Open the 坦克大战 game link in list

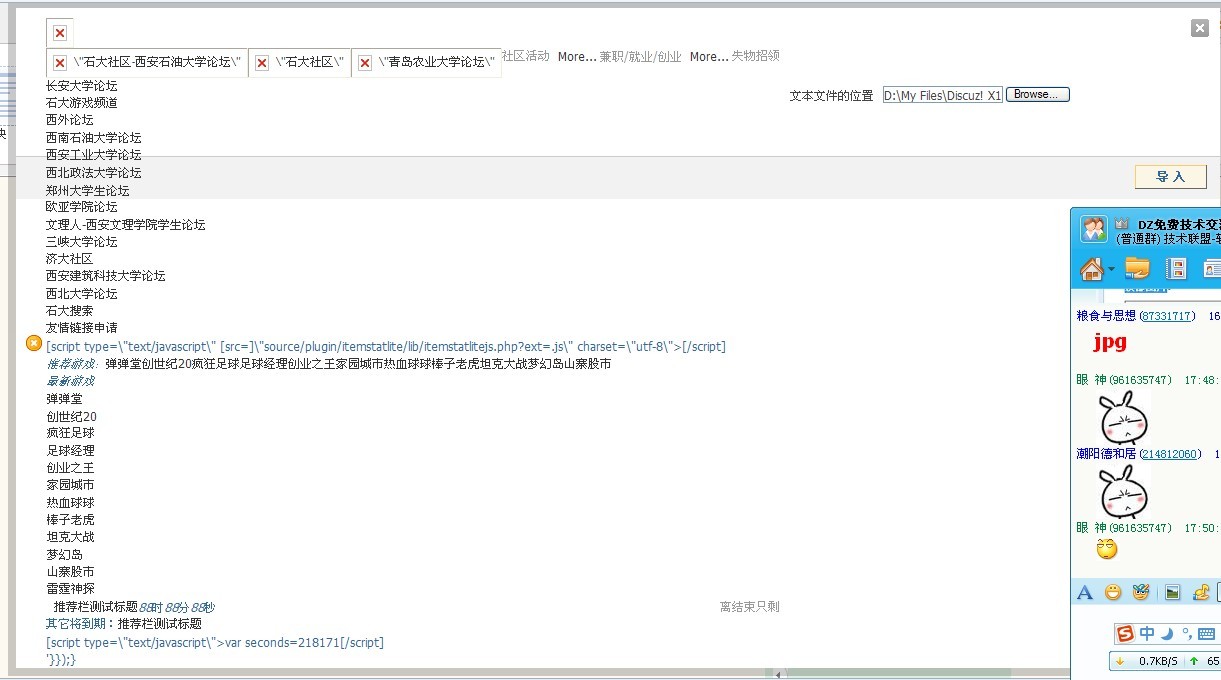pyautogui.click(x=70, y=537)
